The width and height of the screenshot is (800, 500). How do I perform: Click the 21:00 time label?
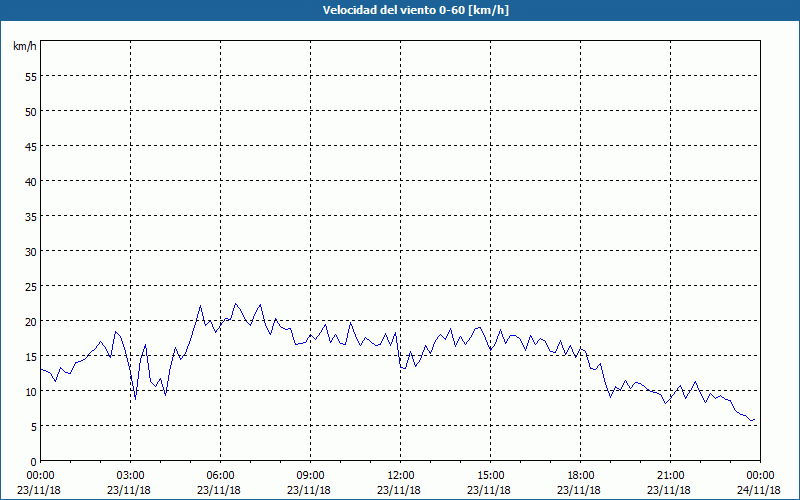(x=670, y=476)
